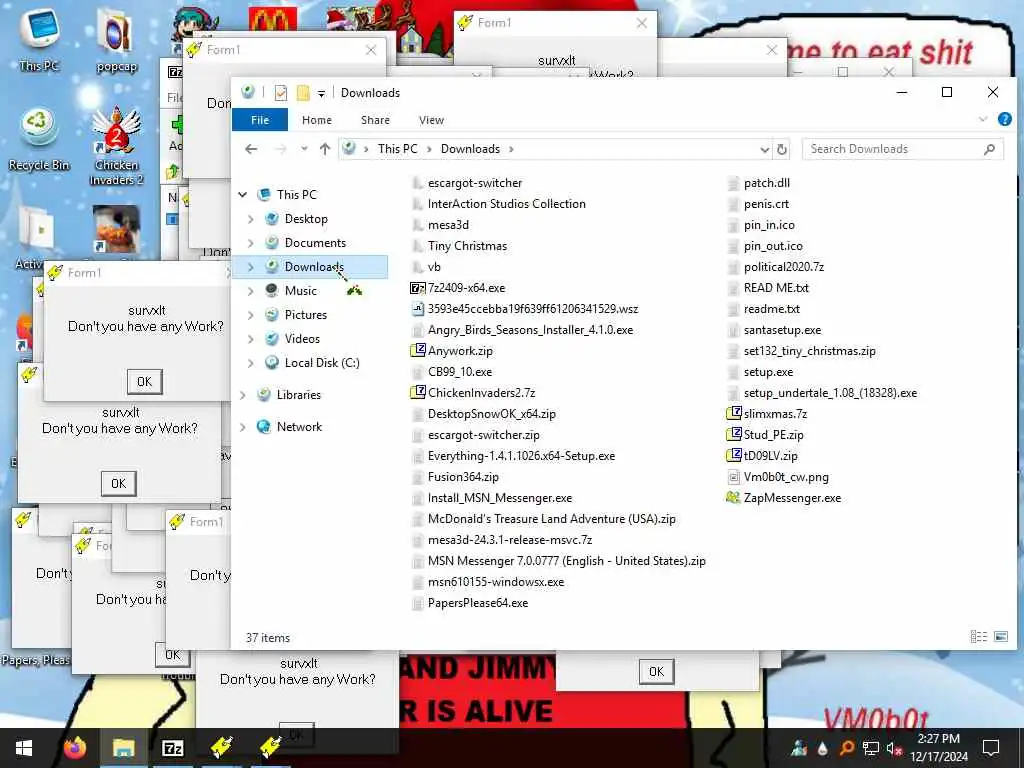1024x768 pixels.
Task: Expand Local Disk (C:) tree node
Action: pos(251,363)
